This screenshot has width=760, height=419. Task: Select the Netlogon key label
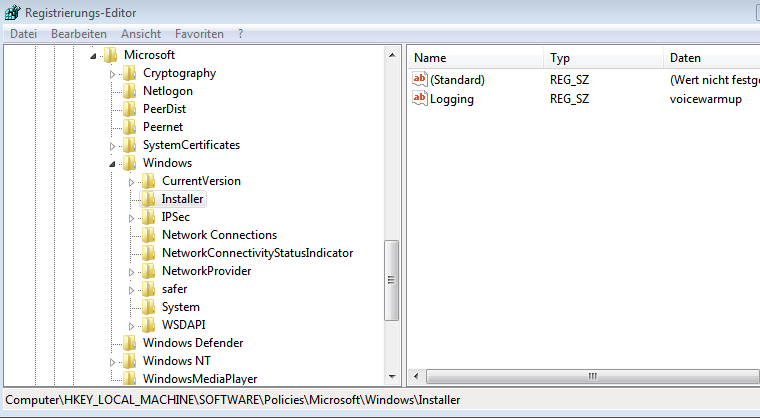coord(168,91)
